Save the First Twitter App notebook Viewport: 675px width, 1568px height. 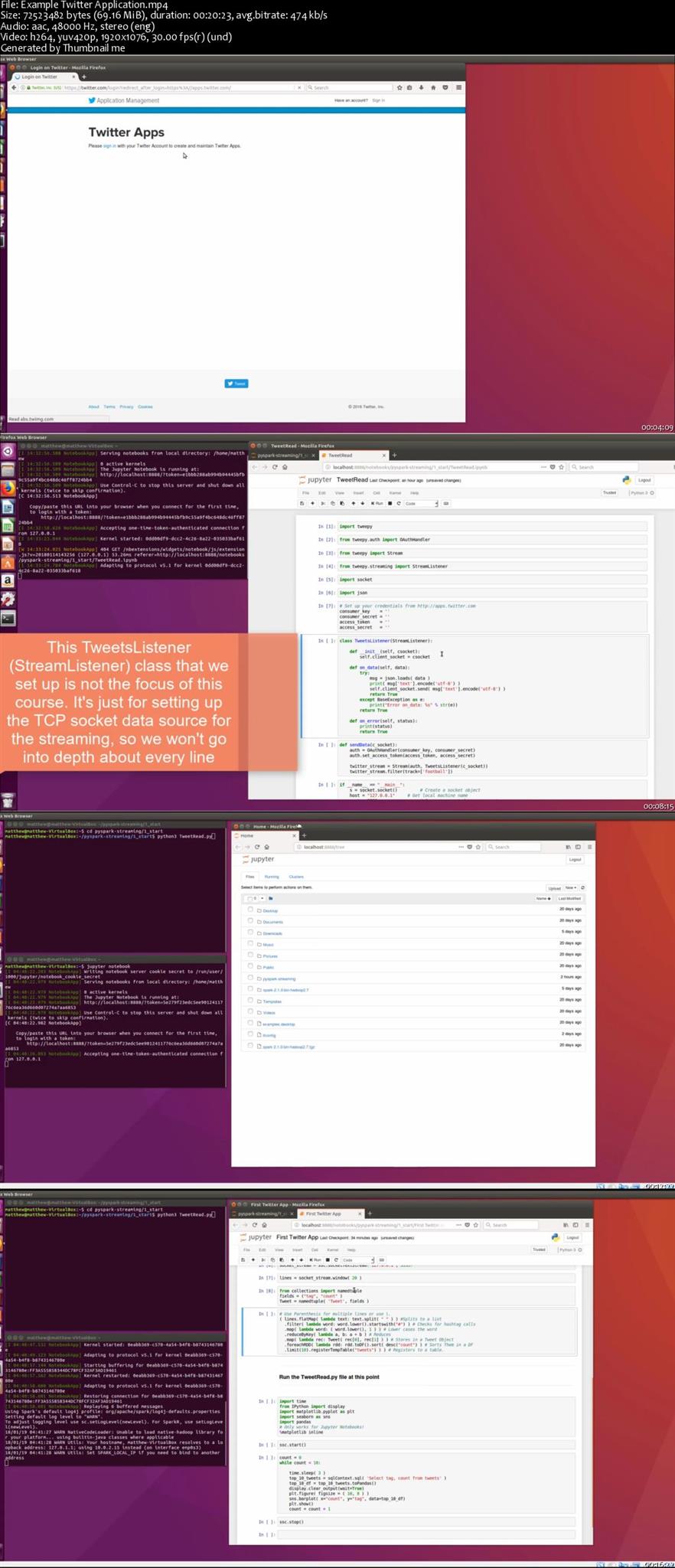coord(243,1259)
